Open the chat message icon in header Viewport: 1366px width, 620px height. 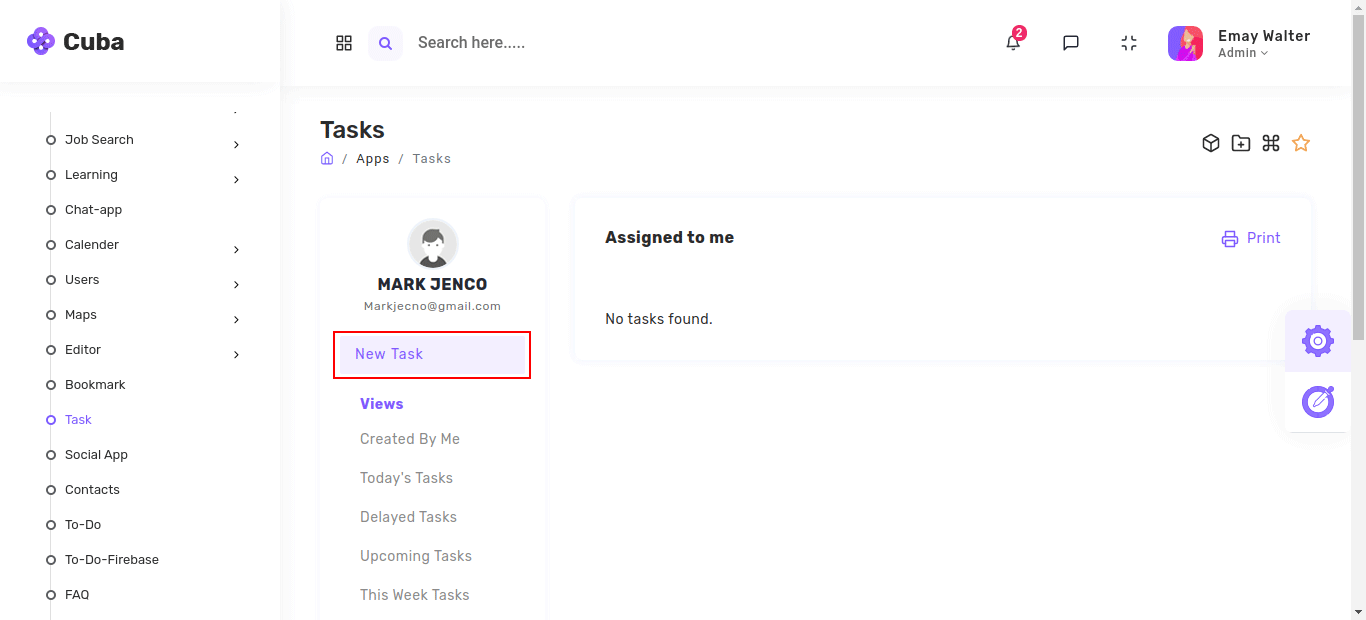coord(1071,43)
